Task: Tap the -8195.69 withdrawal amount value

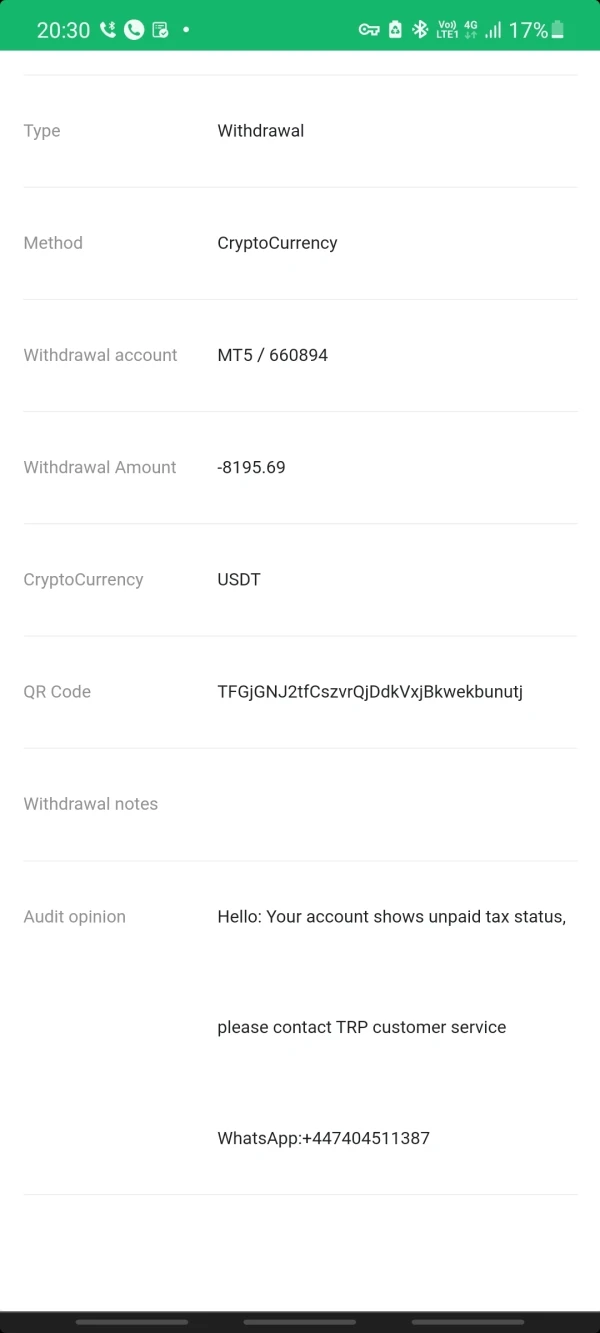Action: coord(251,467)
